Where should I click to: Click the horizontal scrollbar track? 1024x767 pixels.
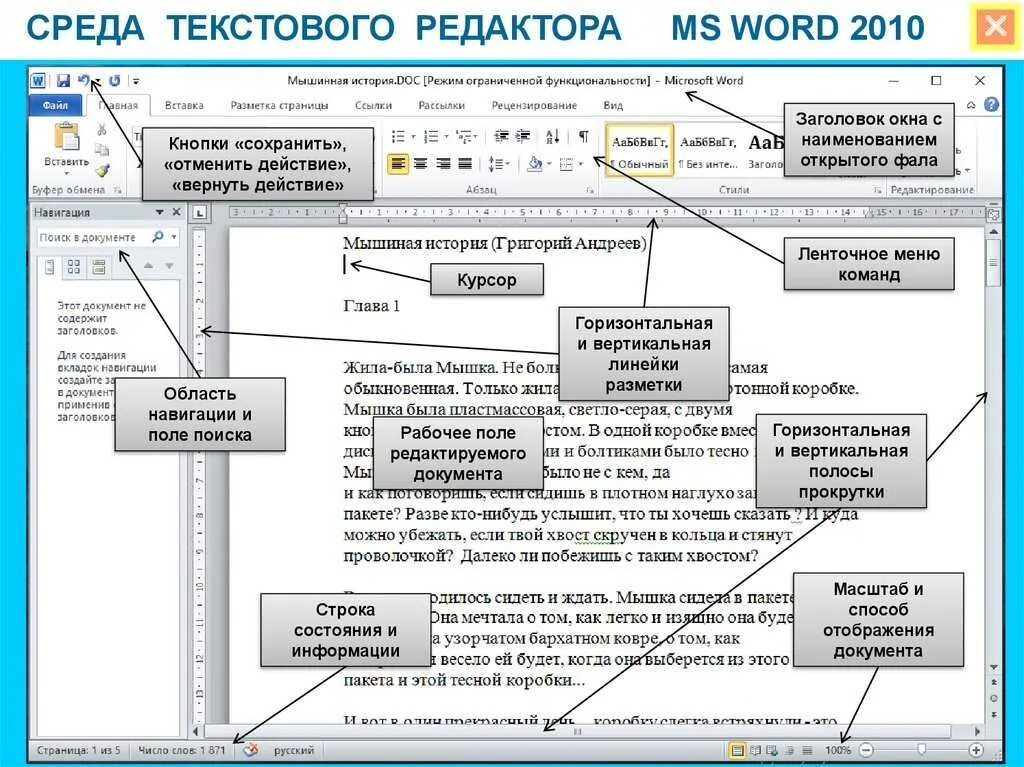point(589,732)
